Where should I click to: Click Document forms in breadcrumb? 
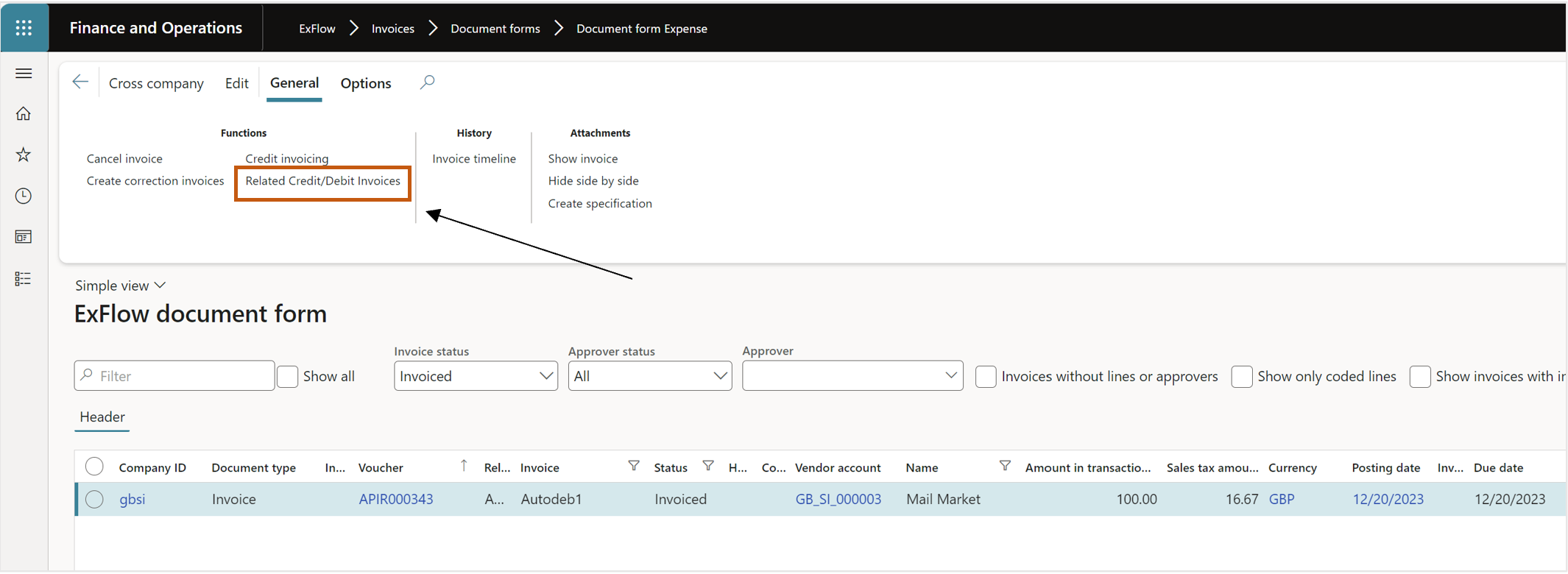click(495, 29)
